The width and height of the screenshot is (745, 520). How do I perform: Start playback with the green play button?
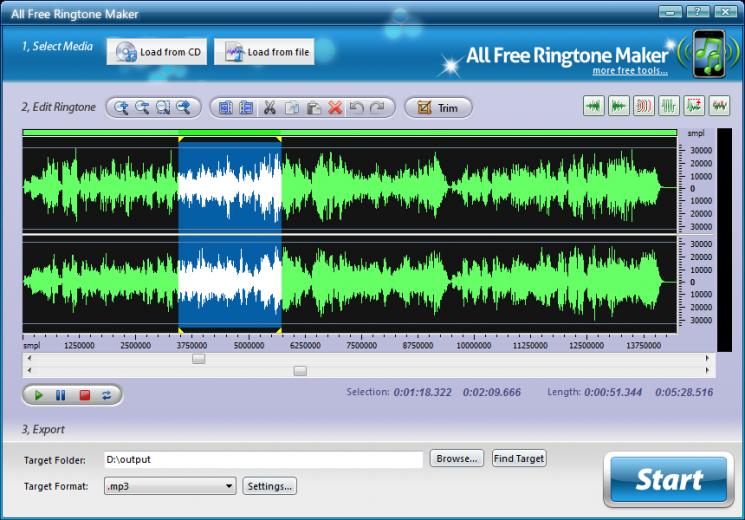tap(38, 395)
